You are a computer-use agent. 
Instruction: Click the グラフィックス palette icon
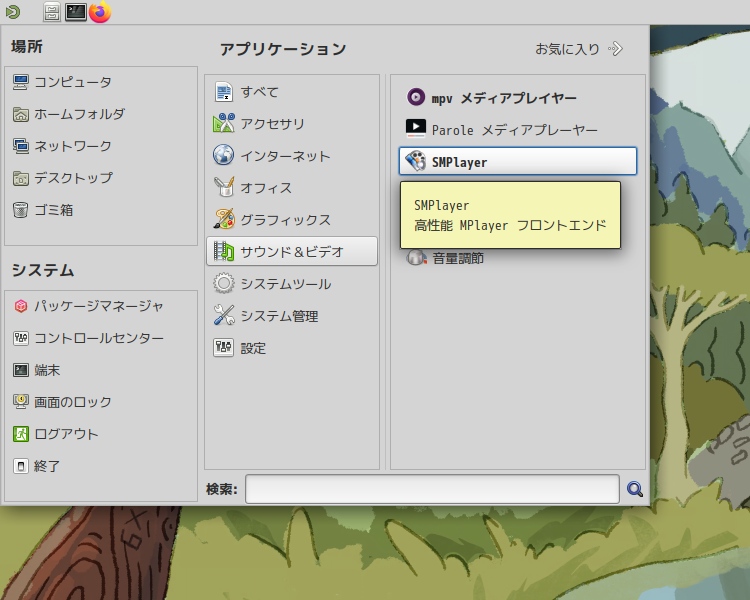pos(224,220)
